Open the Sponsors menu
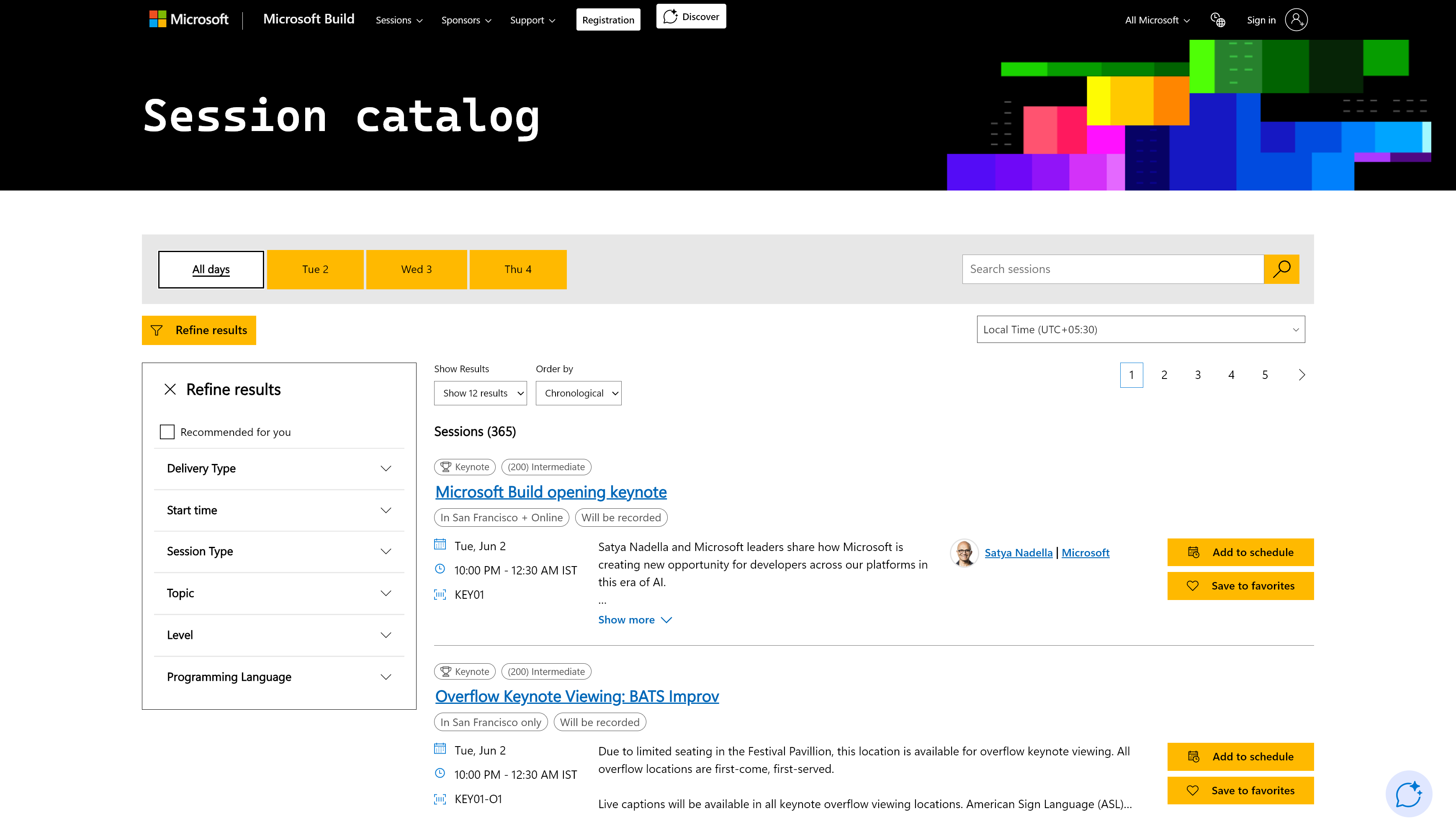The width and height of the screenshot is (1456, 819). tap(466, 20)
